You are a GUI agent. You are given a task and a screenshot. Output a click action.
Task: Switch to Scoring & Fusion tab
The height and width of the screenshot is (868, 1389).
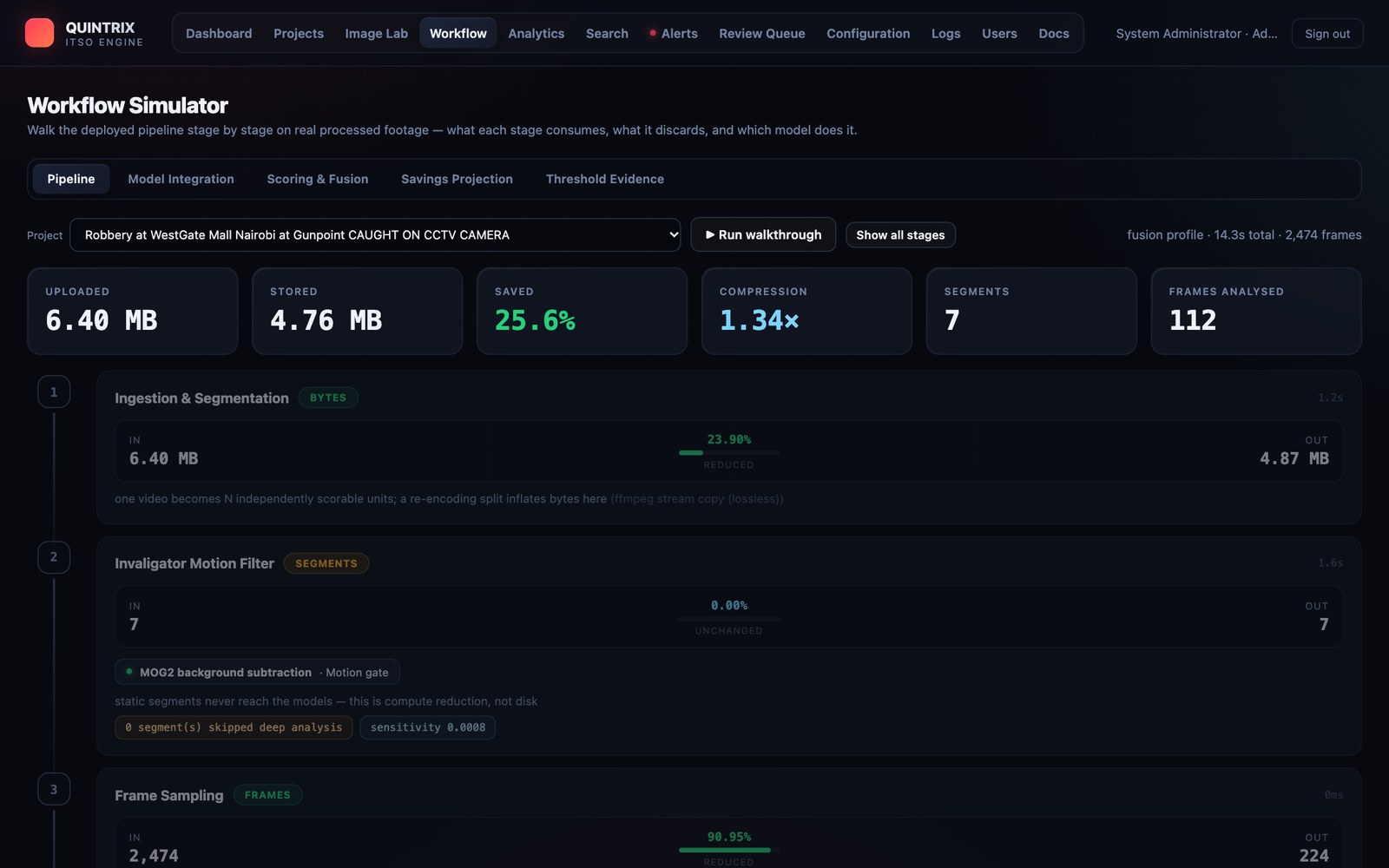click(318, 179)
